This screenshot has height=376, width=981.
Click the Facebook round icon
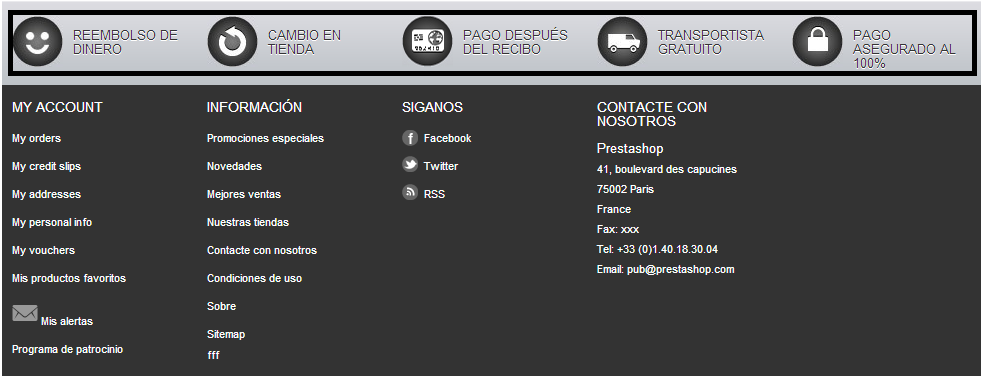(410, 138)
